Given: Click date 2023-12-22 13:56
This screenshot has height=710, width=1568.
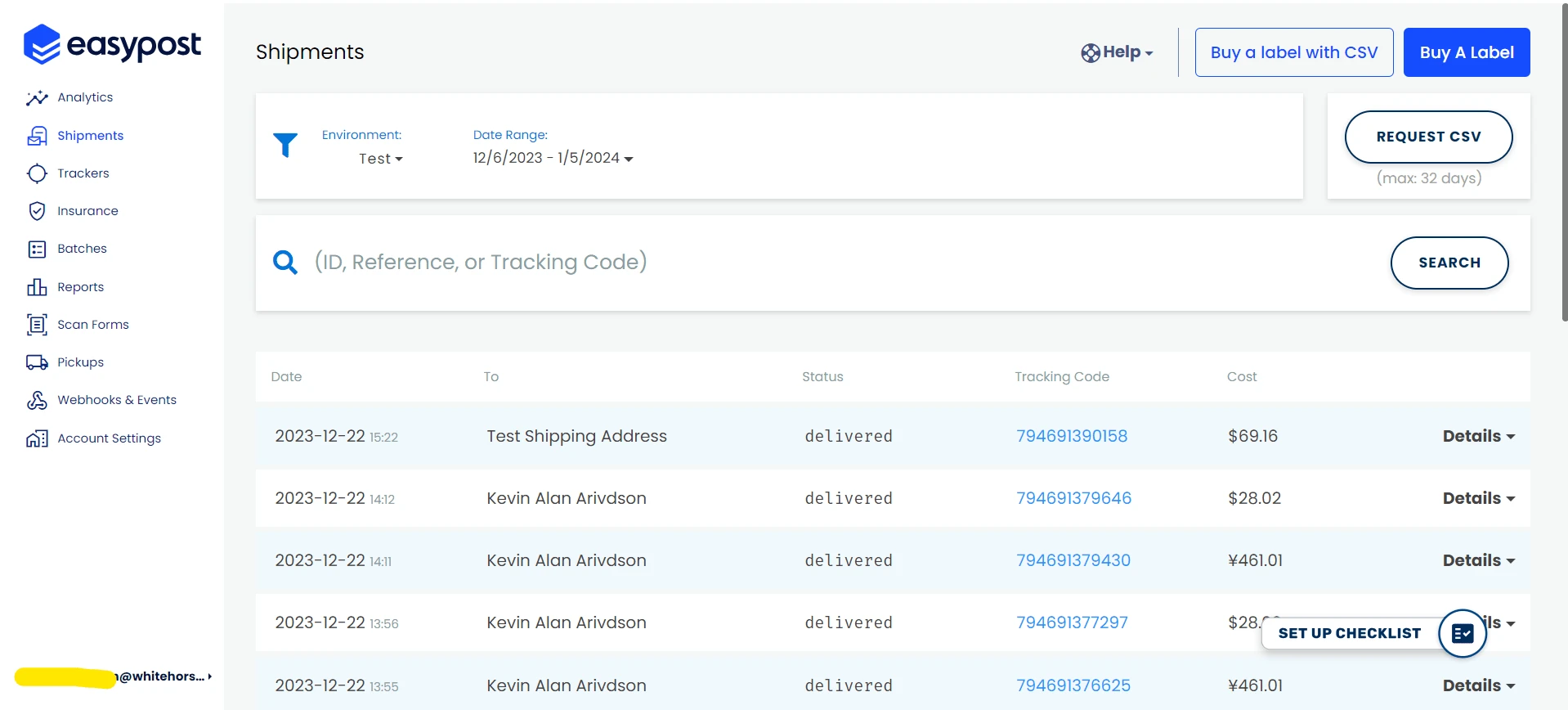Looking at the screenshot, I should click(336, 622).
